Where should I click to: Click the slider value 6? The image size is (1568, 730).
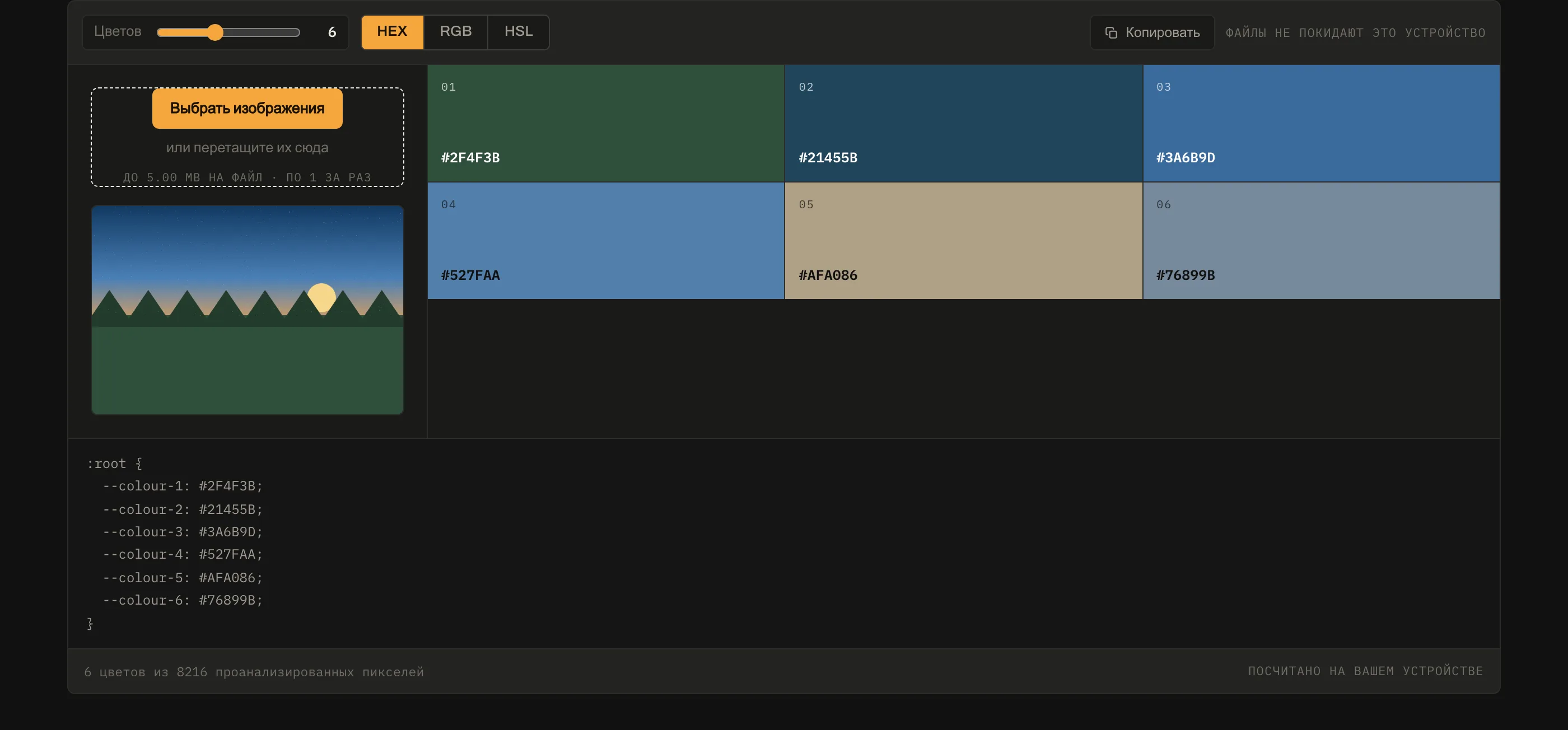pyautogui.click(x=332, y=32)
